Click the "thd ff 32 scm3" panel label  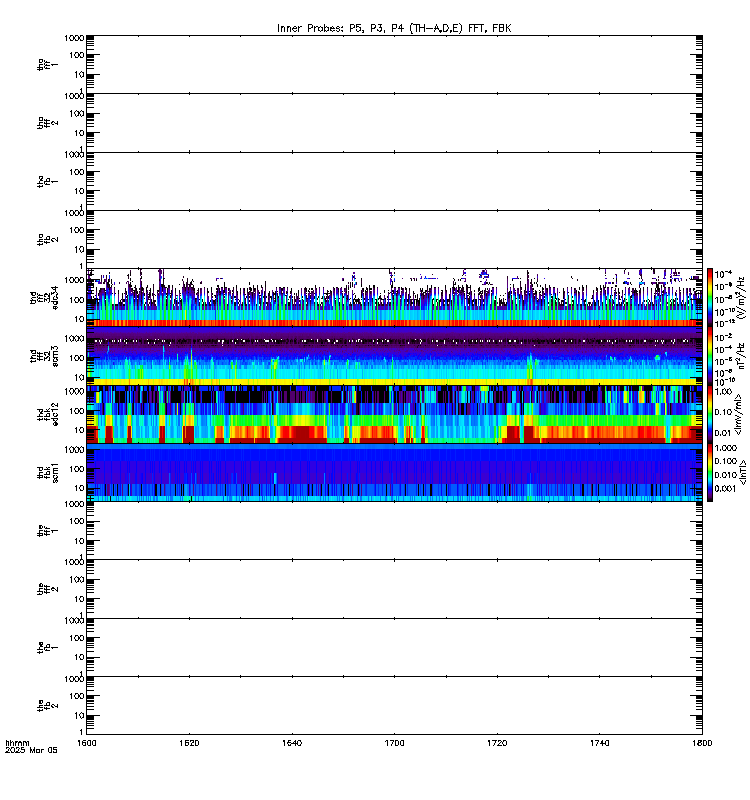44,356
